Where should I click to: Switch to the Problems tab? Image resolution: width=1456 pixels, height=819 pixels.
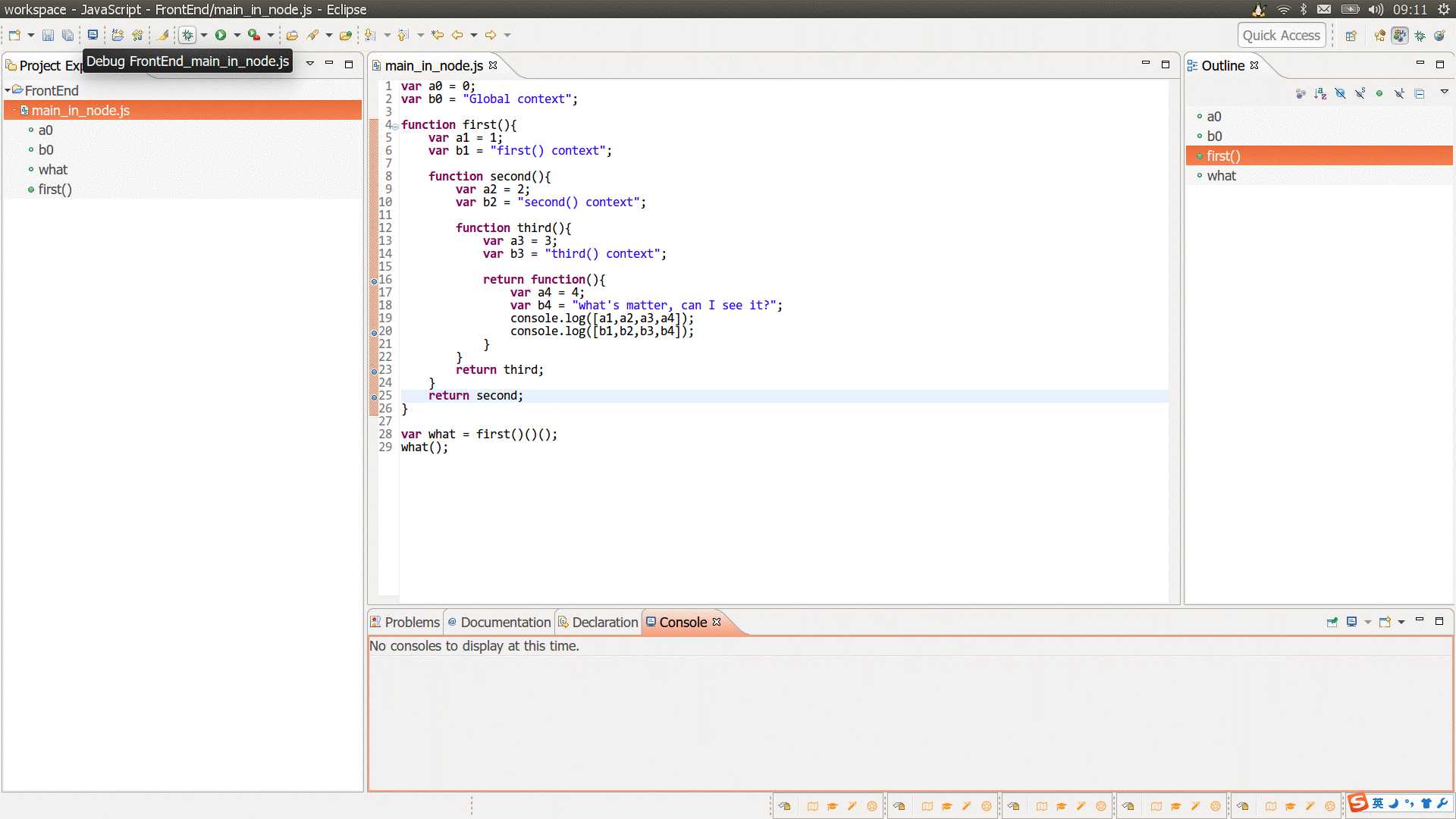pyautogui.click(x=405, y=623)
